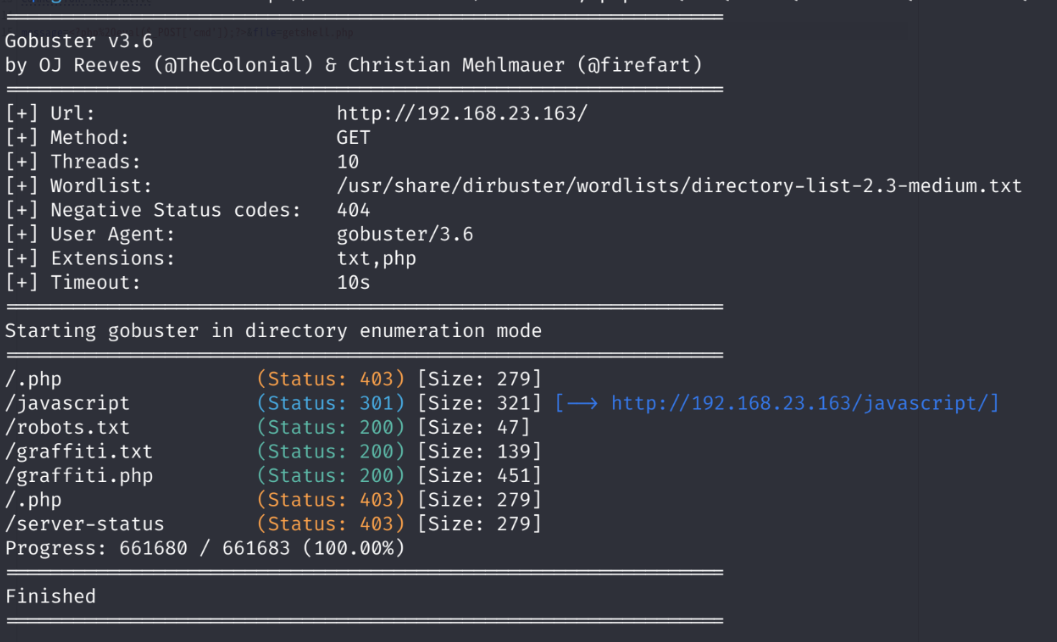
Task: Select the "Size: 321" value
Action: [479, 403]
